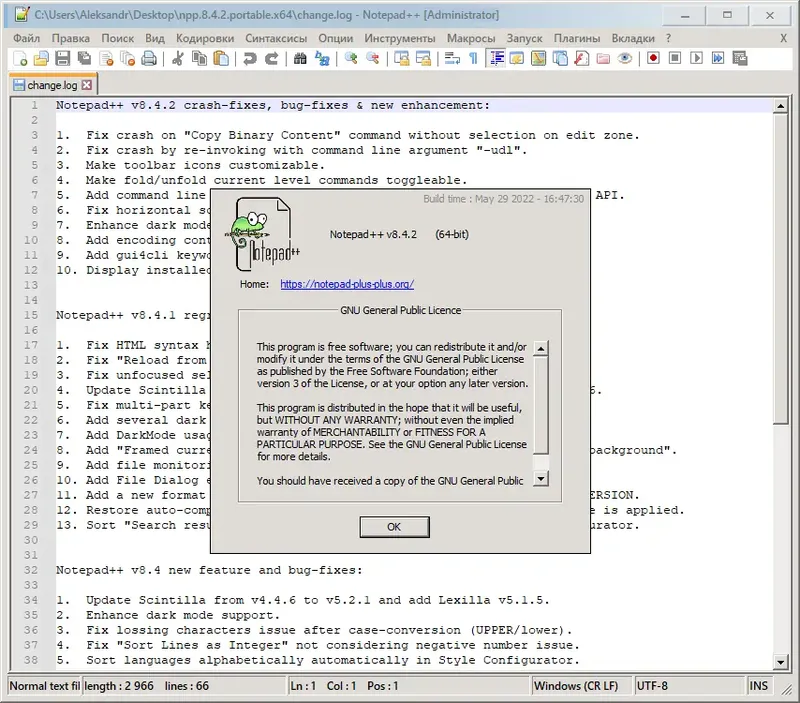800x703 pixels.
Task: Cut selection with the scissors icon
Action: point(178,59)
